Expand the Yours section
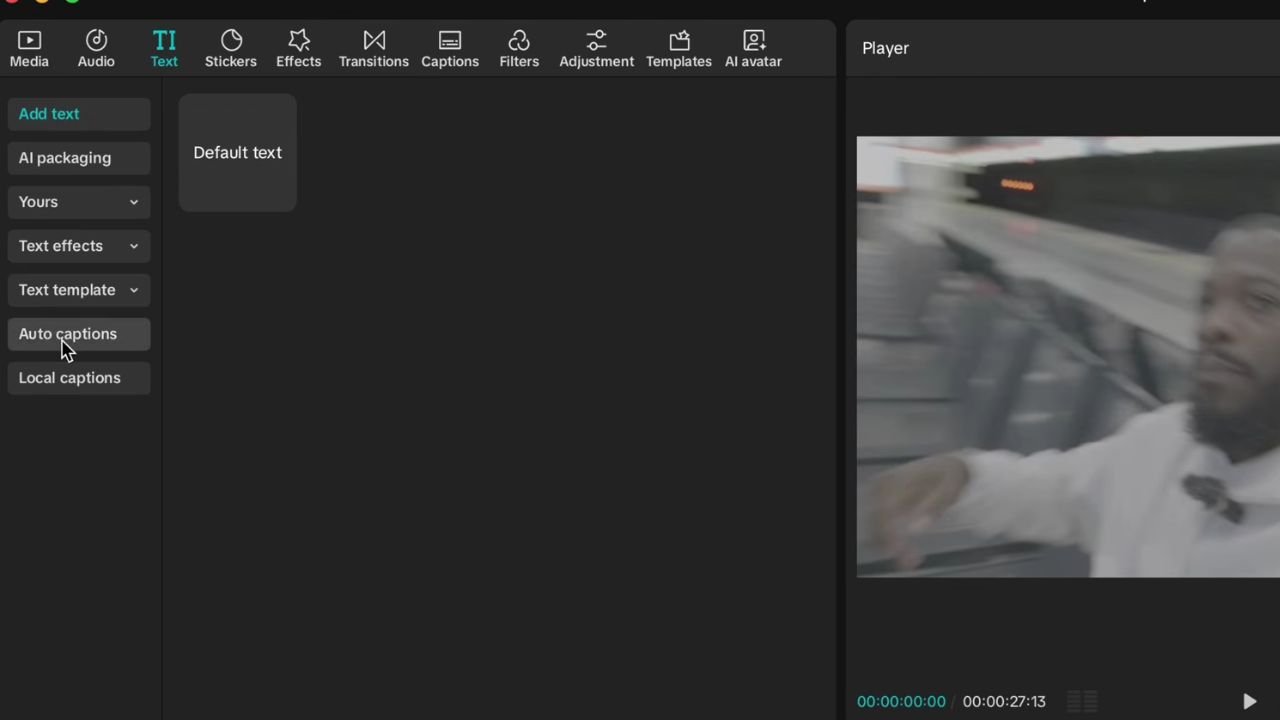This screenshot has width=1280, height=720. 78,201
